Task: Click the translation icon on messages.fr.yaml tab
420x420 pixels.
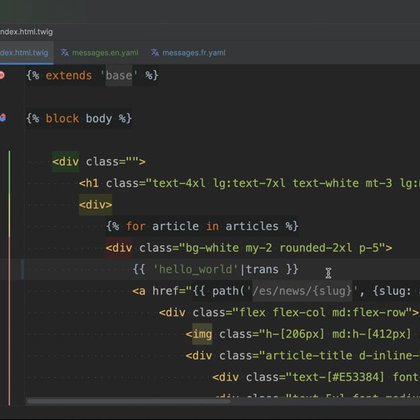Action: [x=155, y=53]
